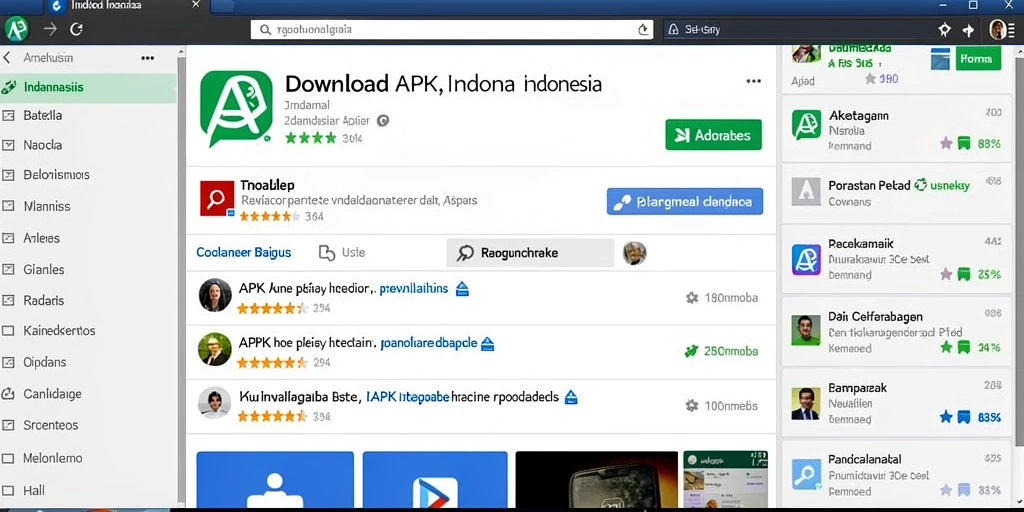Open joanoliaredbapcle link in second review

(429, 343)
